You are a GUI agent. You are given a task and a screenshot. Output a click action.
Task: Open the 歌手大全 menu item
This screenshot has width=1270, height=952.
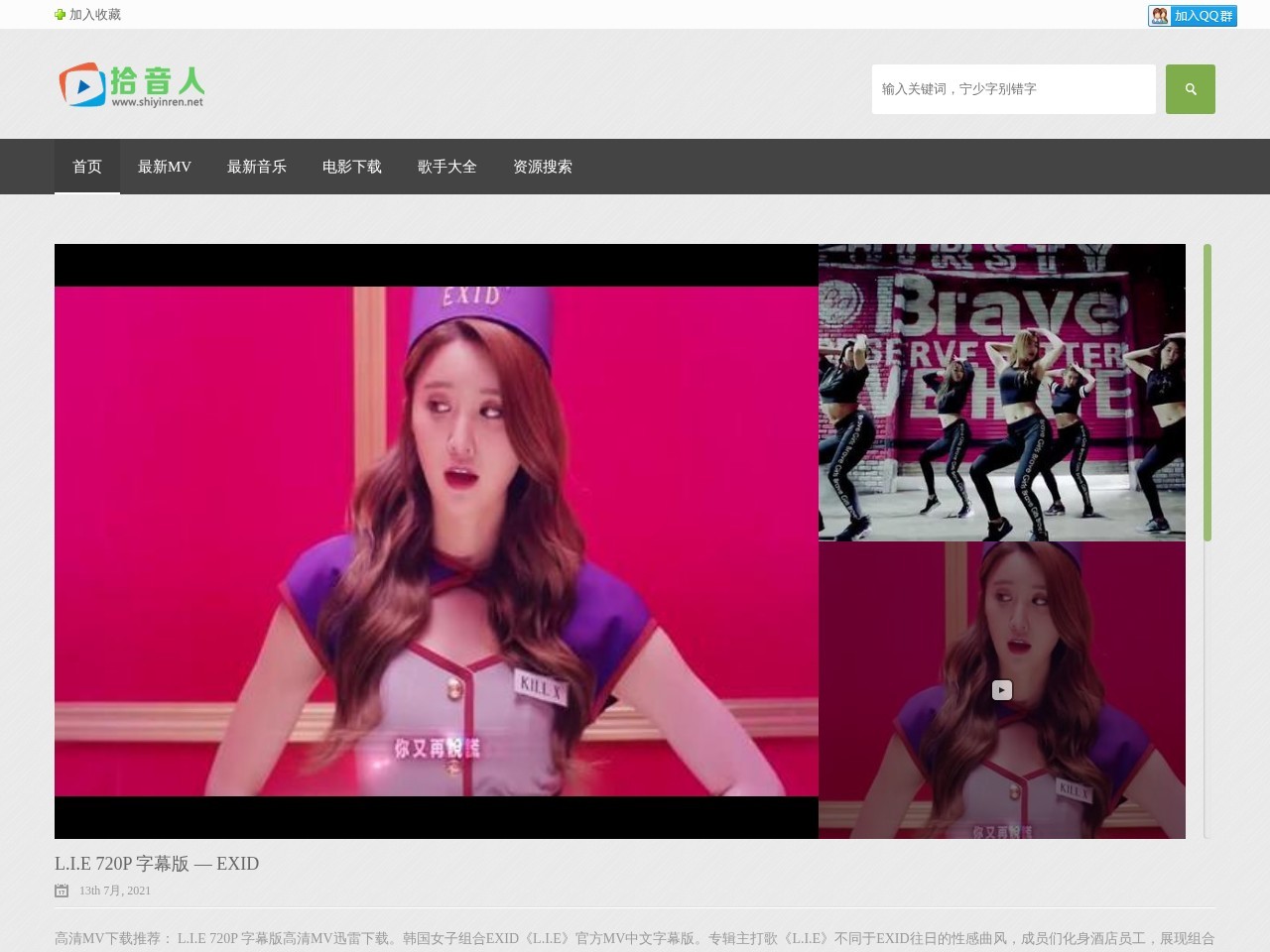click(x=447, y=167)
